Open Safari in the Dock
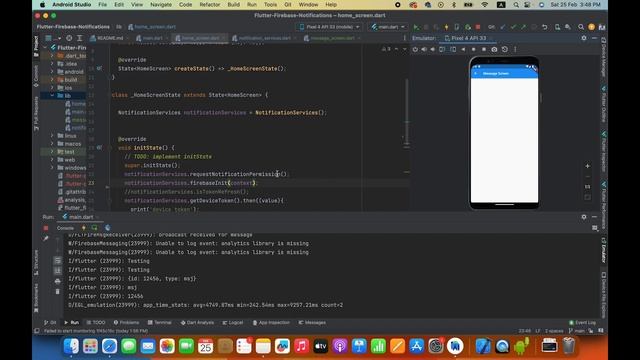This screenshot has height=360, width=640. click(x=109, y=346)
